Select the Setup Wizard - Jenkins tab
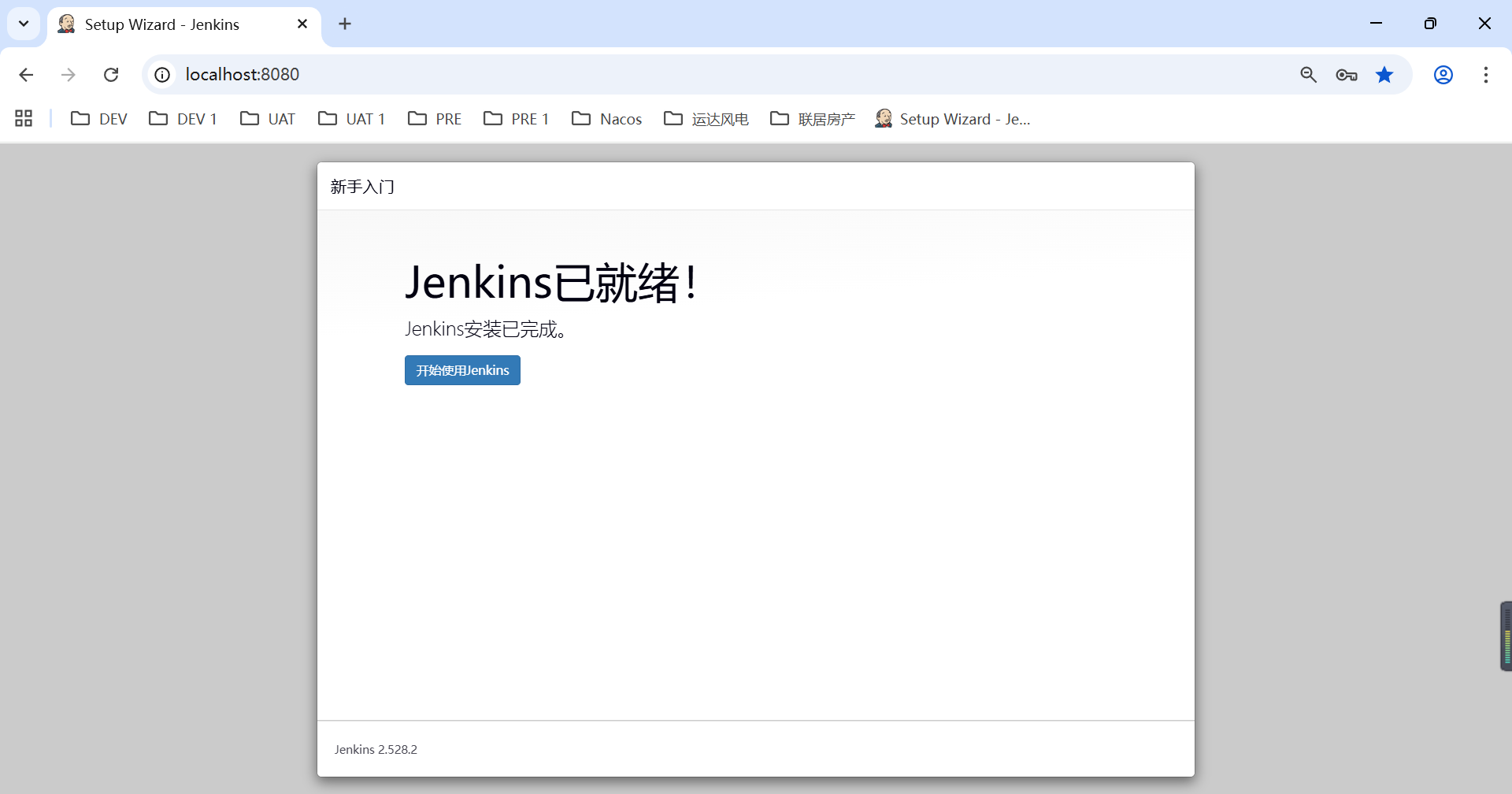Image resolution: width=1512 pixels, height=794 pixels. tap(185, 24)
